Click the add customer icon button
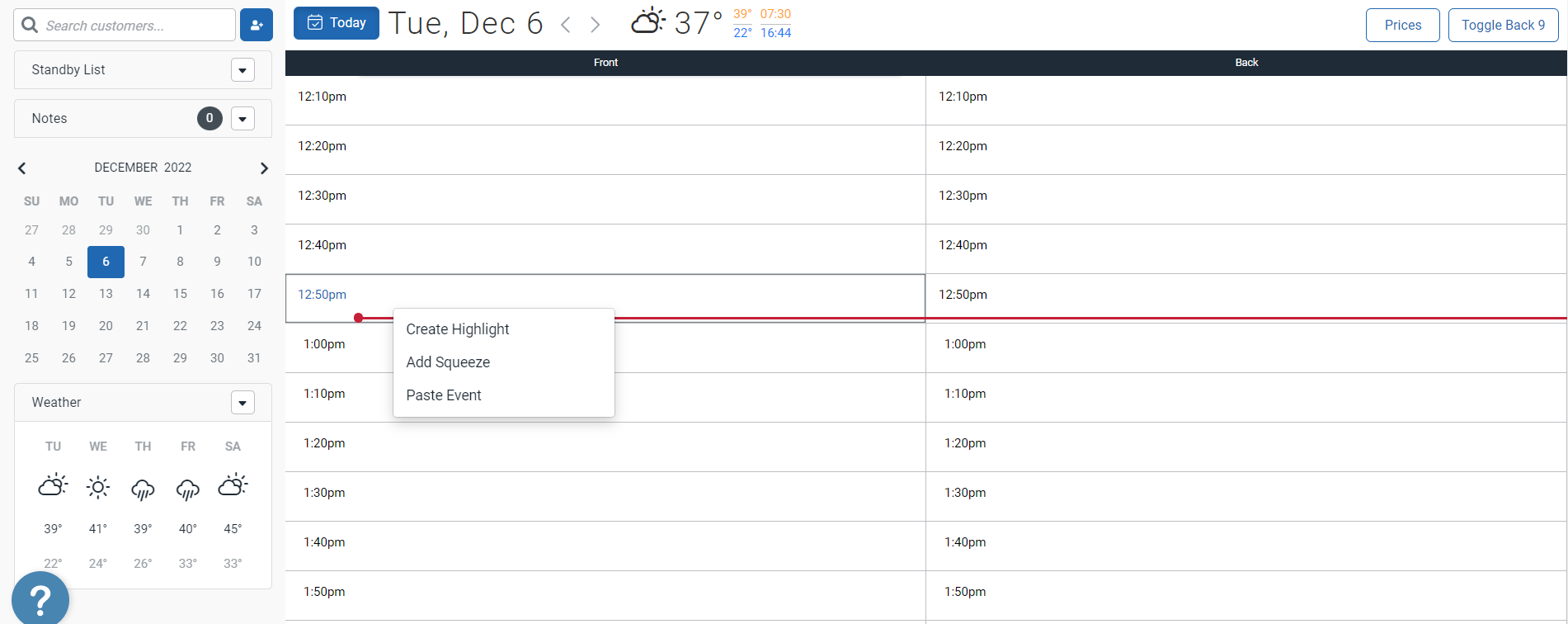The image size is (1568, 624). [x=257, y=25]
